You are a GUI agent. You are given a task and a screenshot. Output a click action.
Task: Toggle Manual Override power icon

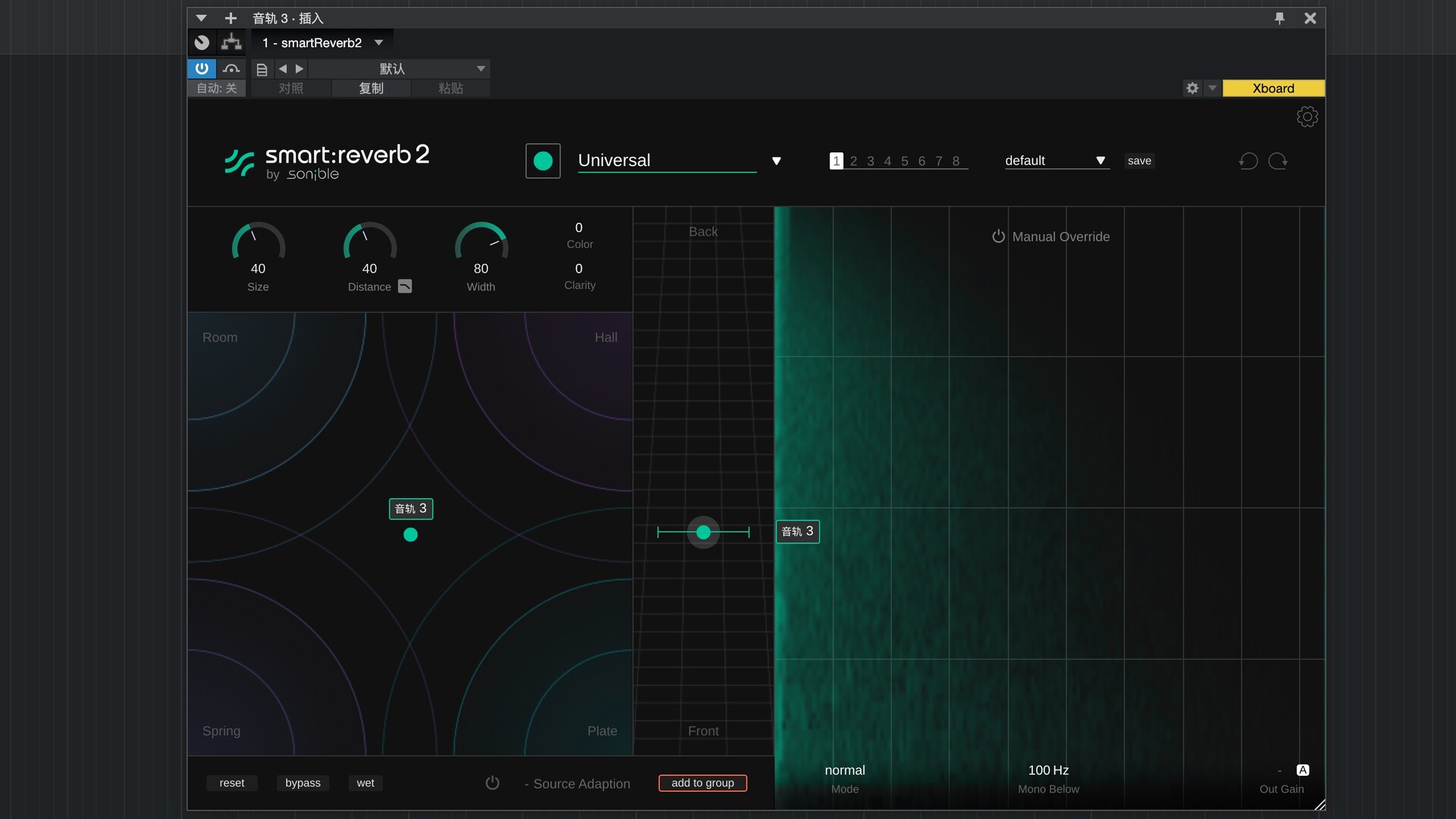(x=998, y=237)
